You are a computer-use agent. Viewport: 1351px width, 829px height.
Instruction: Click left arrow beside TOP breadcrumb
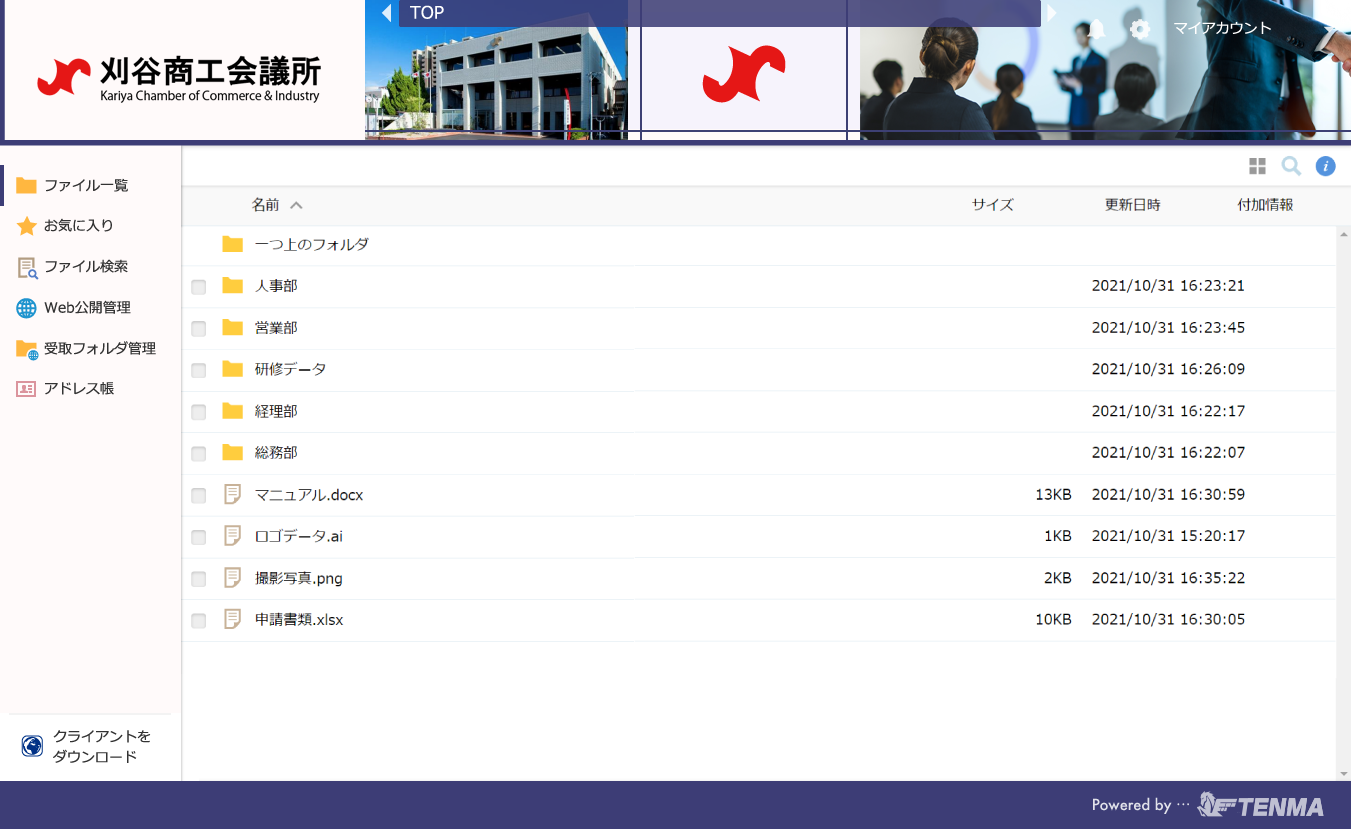[x=387, y=13]
